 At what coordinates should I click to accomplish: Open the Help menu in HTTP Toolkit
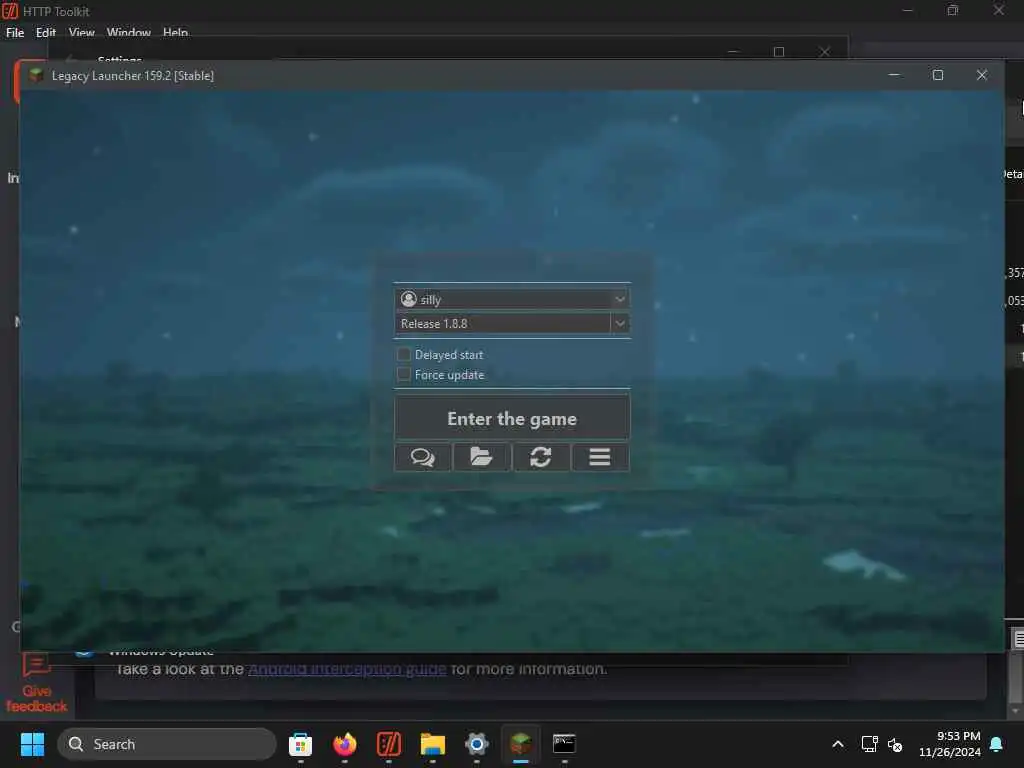coord(175,32)
